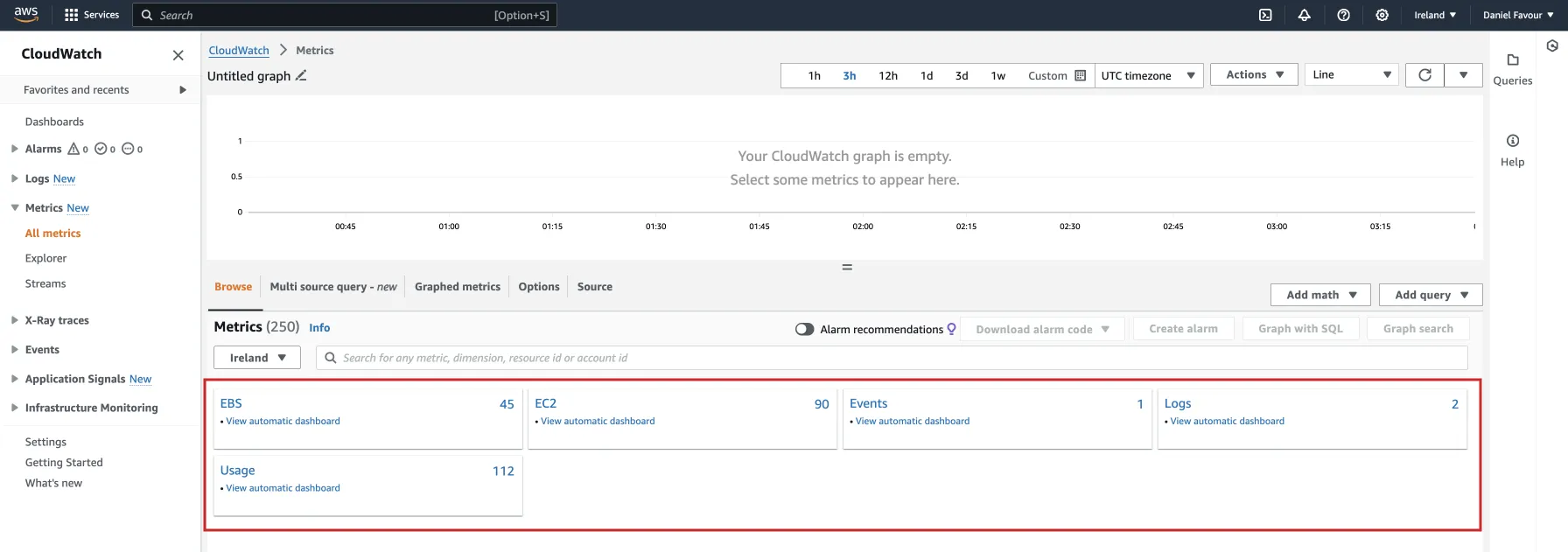Focus the metric search field
Image resolution: width=1568 pixels, height=552 pixels.
(x=892, y=358)
